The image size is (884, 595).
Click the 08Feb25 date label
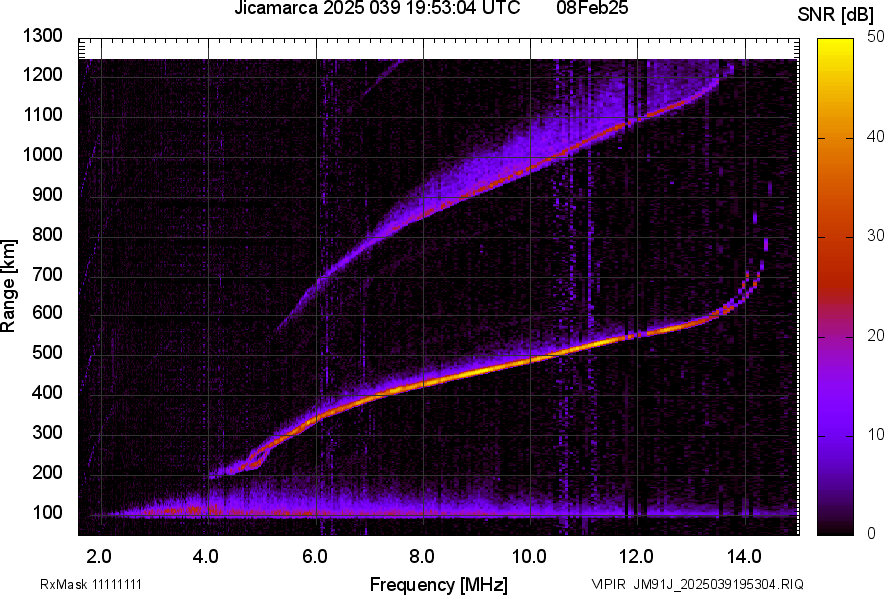click(592, 8)
